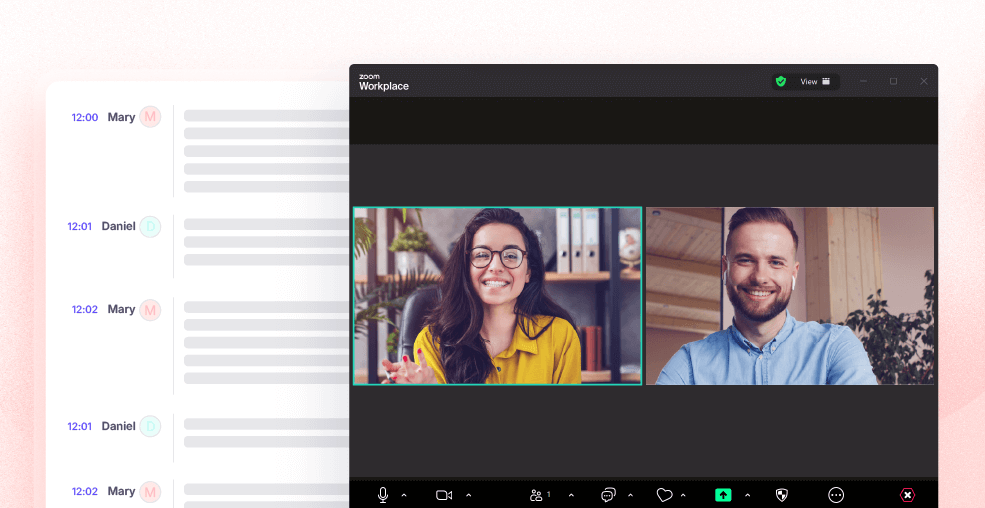Screen dimensions: 985x508
Task: Open the host tools shield icon
Action: (x=783, y=495)
